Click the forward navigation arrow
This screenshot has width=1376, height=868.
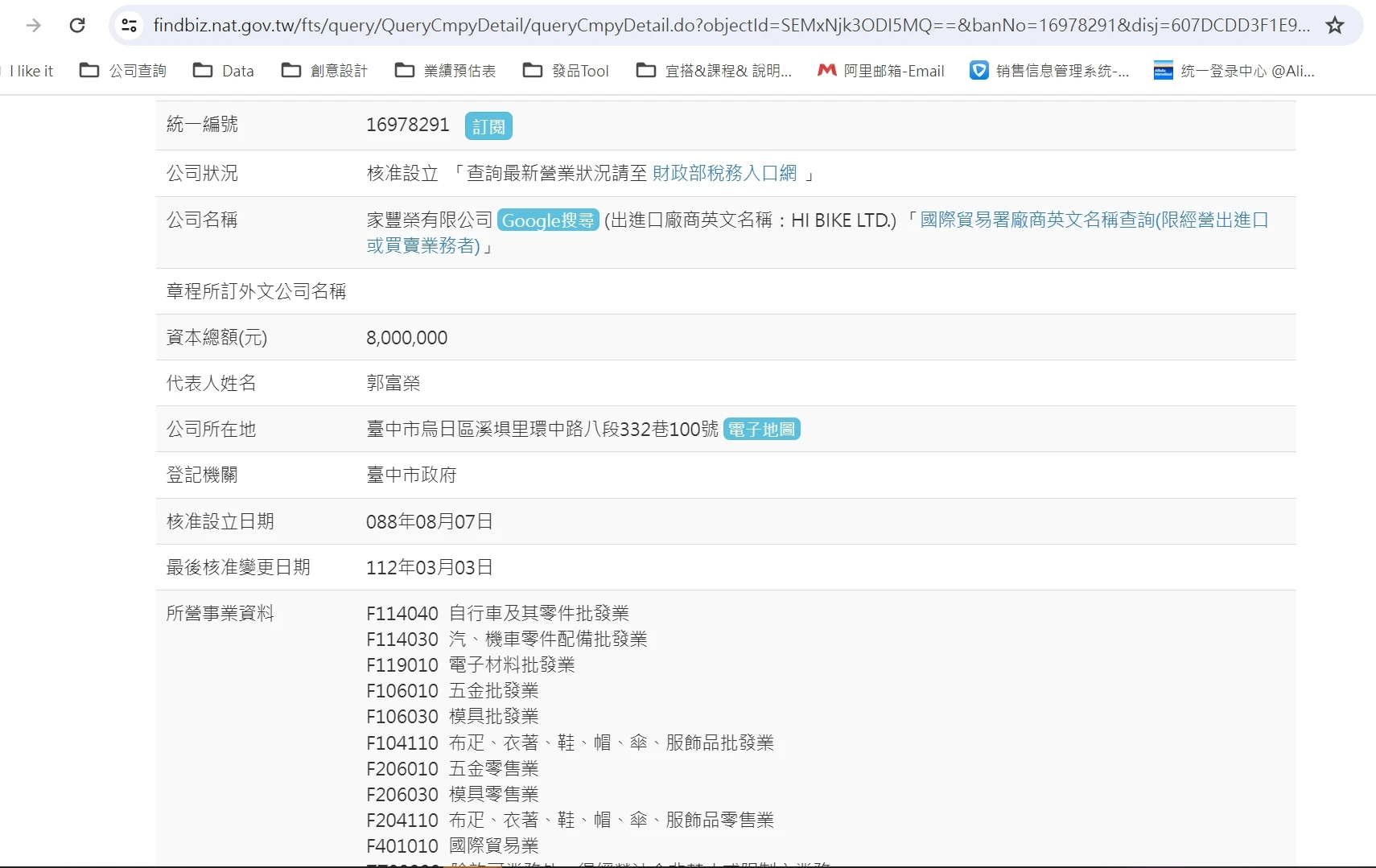pos(34,25)
